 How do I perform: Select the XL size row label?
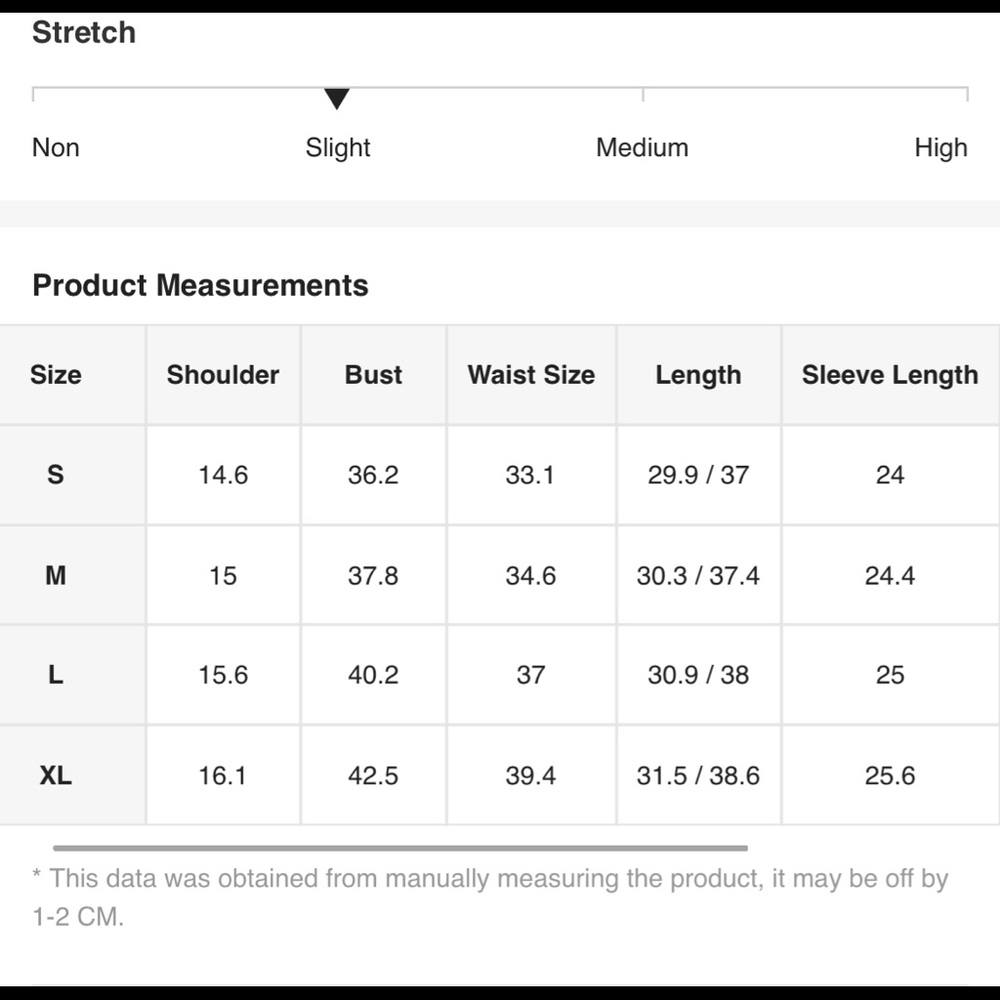pos(55,776)
